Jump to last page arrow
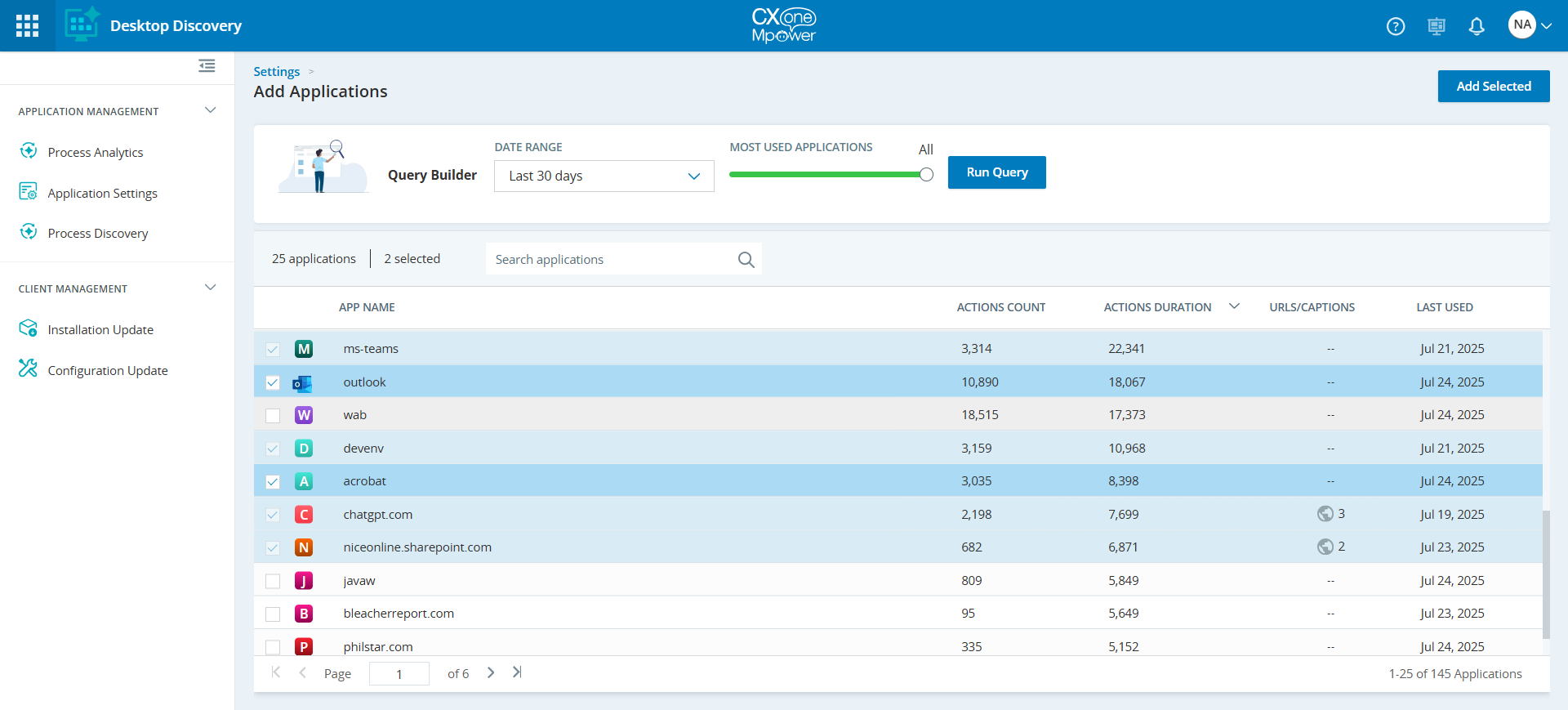Screen dimensions: 1568x710 coord(517,672)
